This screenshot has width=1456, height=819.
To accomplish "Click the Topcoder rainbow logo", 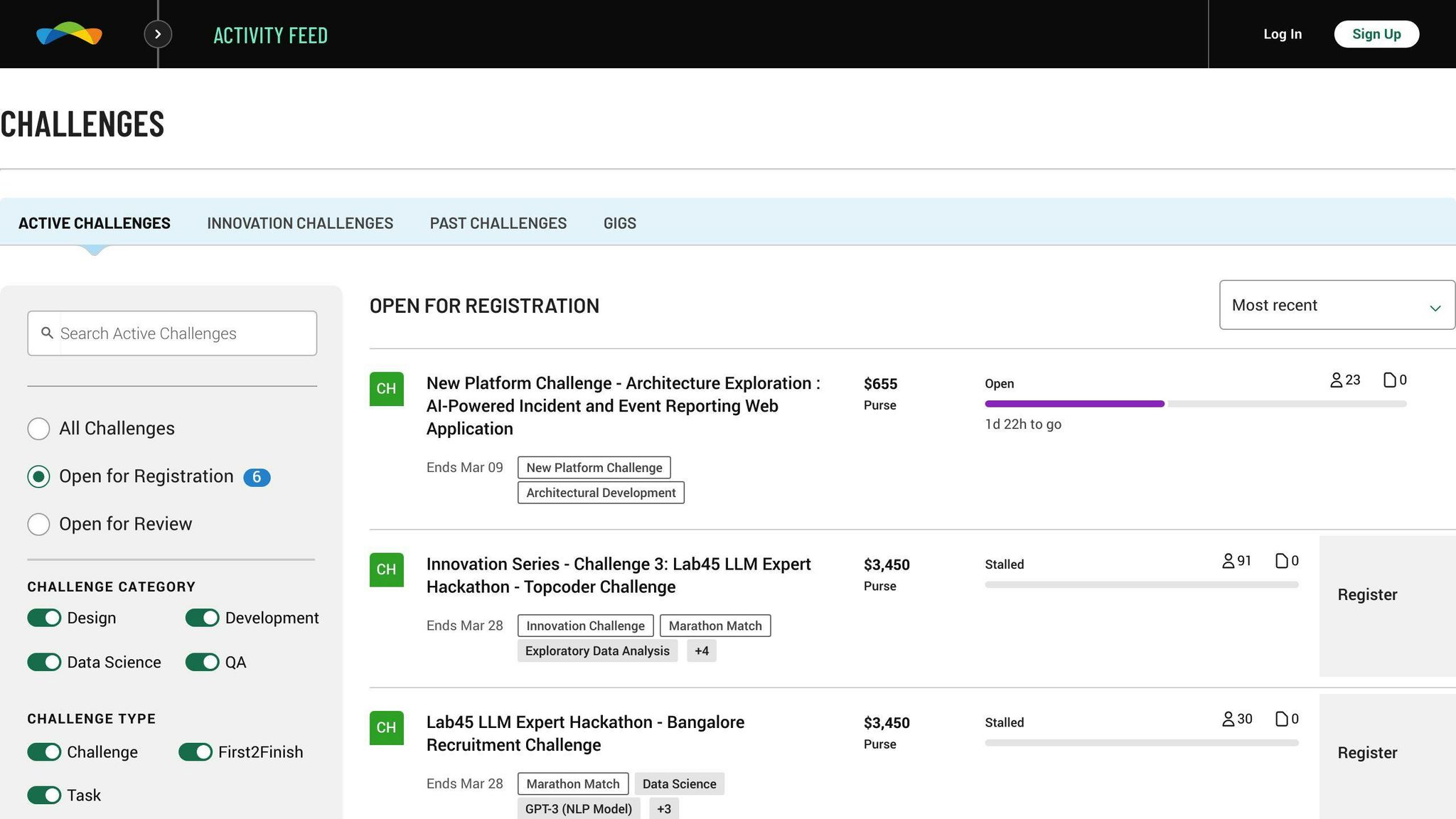I will 69,33.
